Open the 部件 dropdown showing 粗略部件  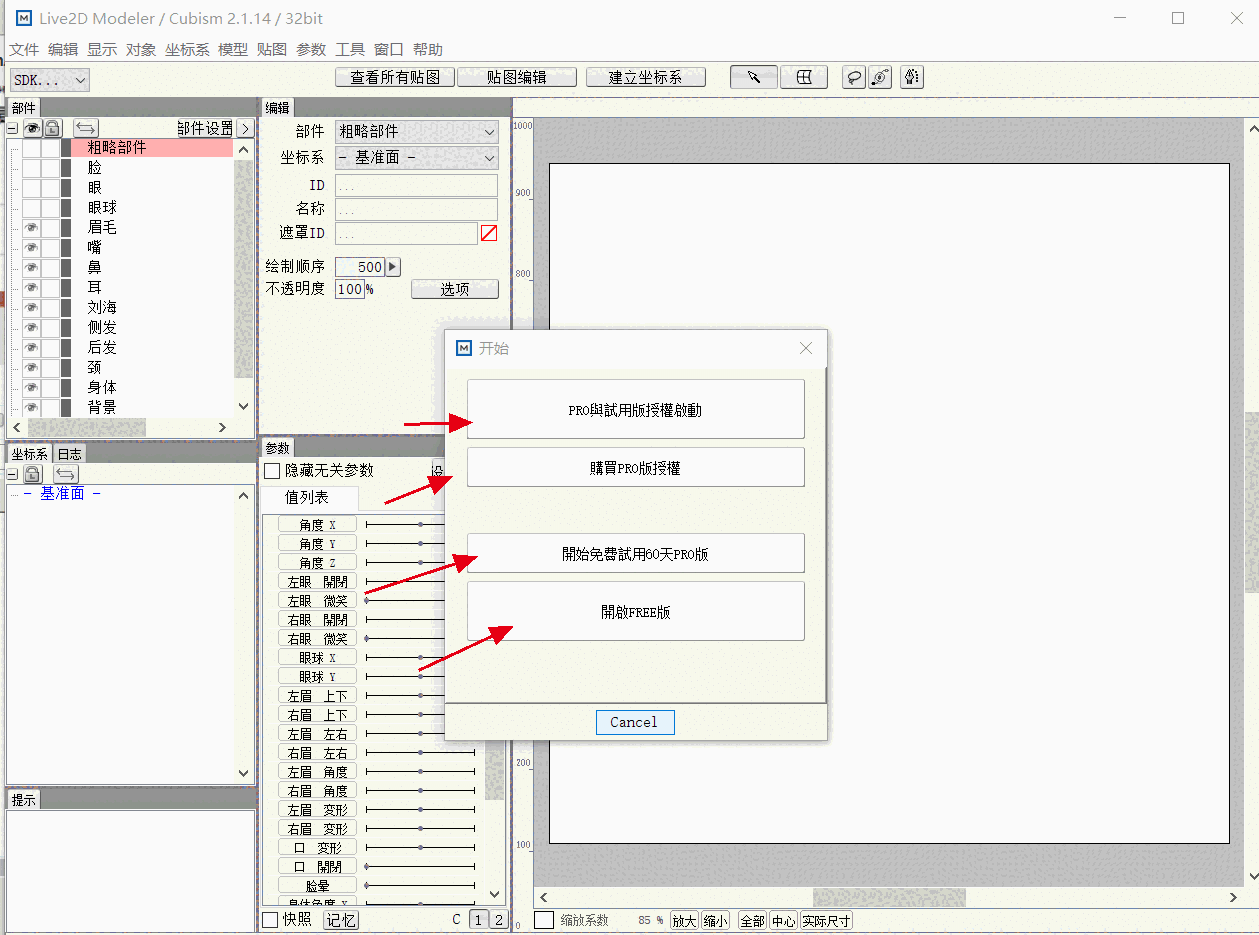pos(416,131)
